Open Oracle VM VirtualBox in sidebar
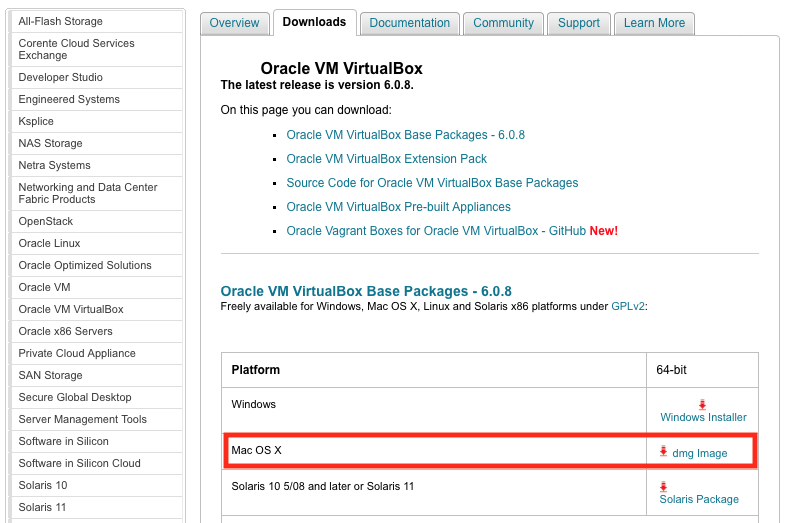The height and width of the screenshot is (523, 786). [x=96, y=310]
